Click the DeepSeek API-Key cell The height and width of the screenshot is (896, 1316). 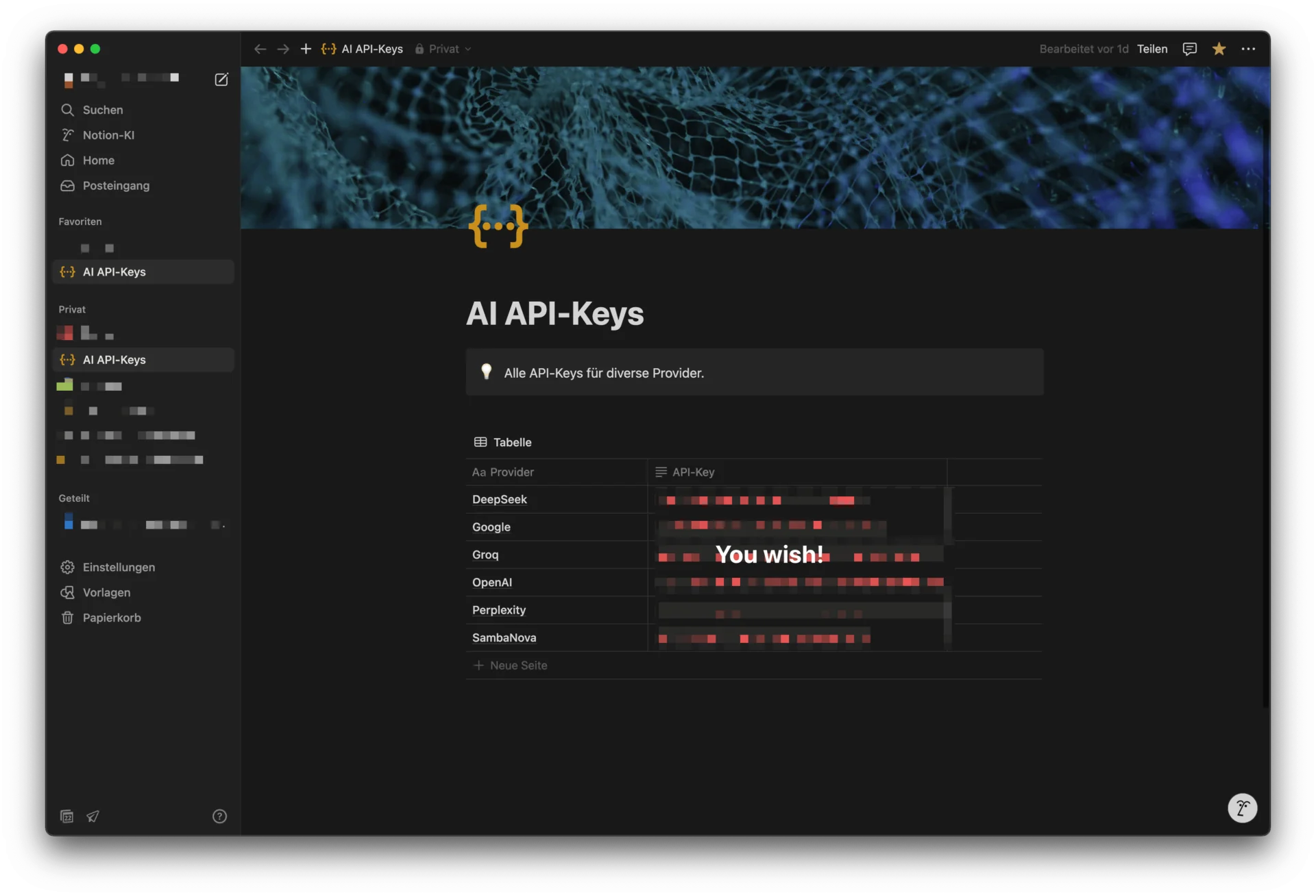pyautogui.click(x=797, y=500)
